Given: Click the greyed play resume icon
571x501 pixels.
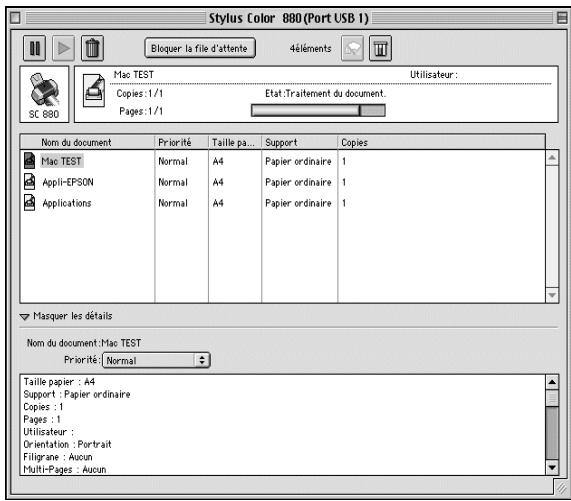Looking at the screenshot, I should click(63, 48).
